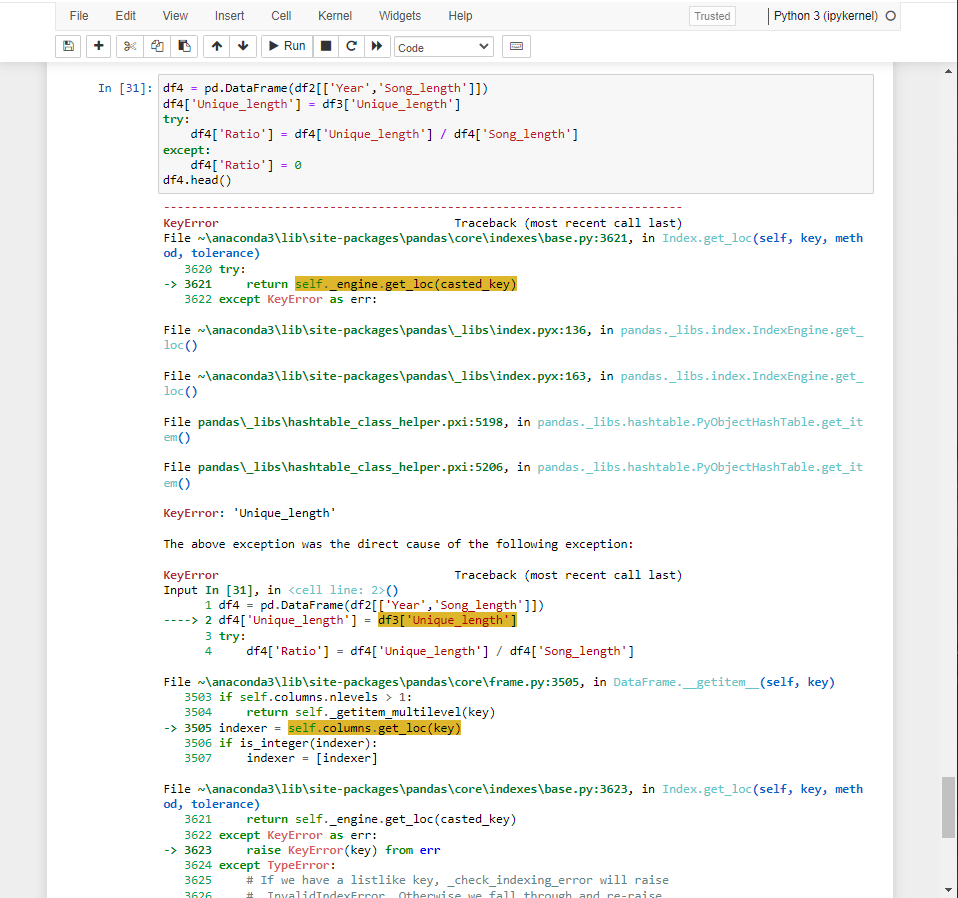The image size is (958, 898).
Task: Copy selected cells icon
Action: point(157,46)
